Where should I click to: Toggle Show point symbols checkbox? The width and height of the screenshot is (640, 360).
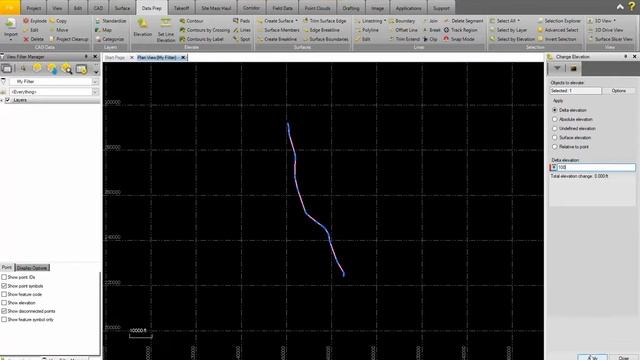[4, 286]
